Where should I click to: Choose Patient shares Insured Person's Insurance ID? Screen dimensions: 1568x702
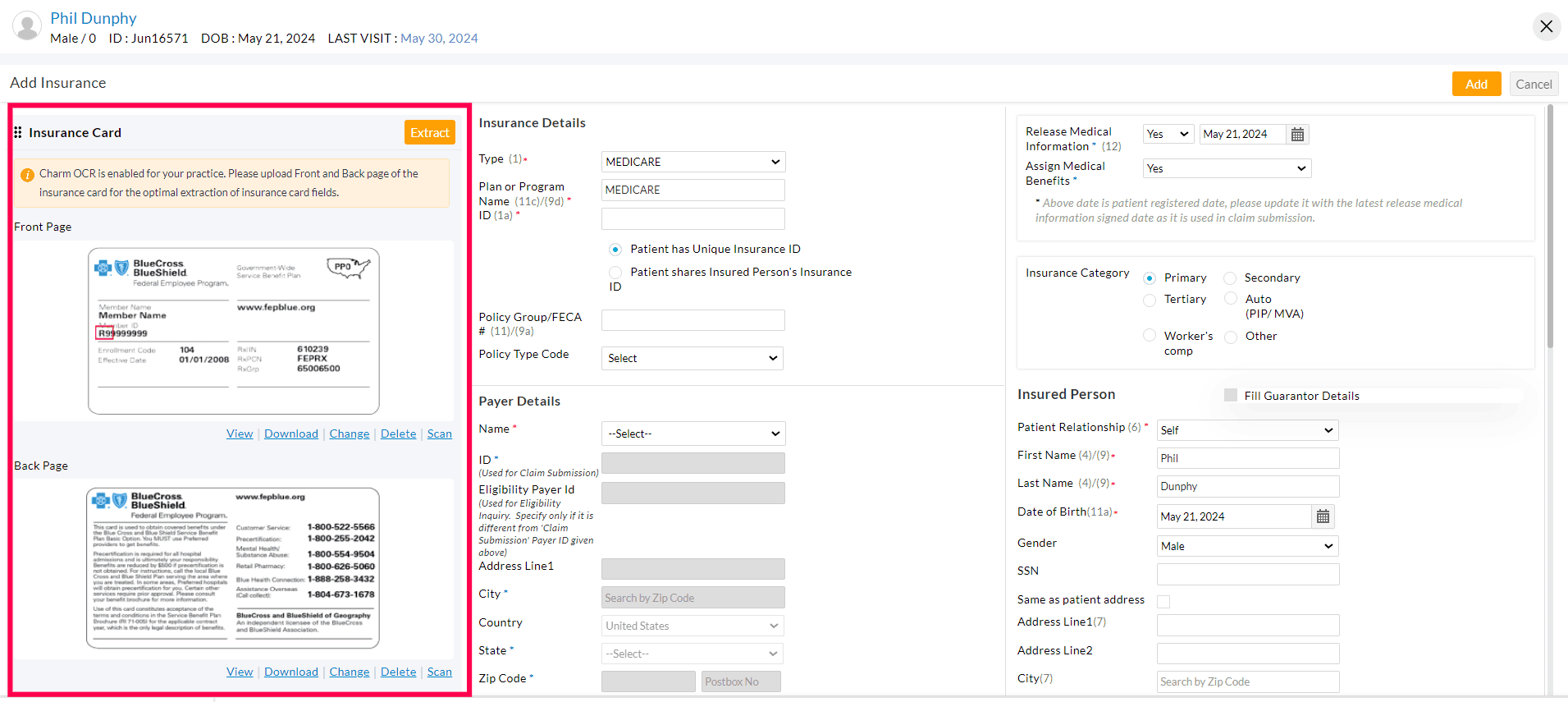615,273
